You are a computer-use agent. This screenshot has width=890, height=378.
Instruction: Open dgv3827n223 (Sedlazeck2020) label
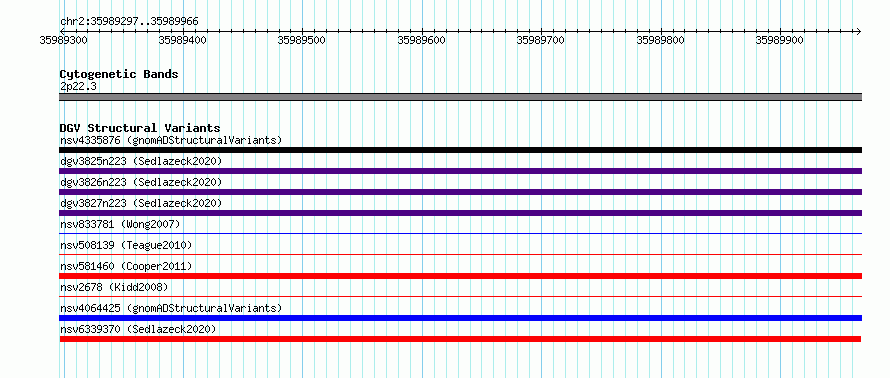(x=141, y=203)
